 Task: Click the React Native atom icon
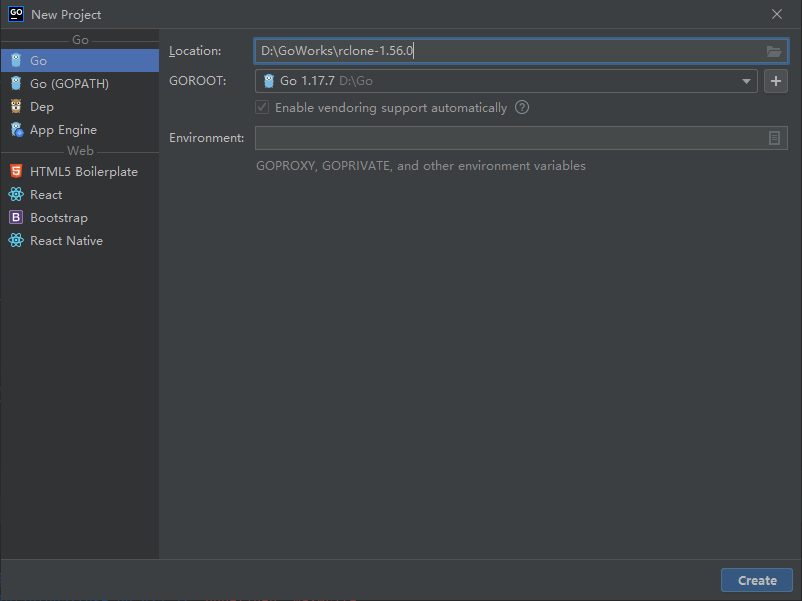(16, 240)
